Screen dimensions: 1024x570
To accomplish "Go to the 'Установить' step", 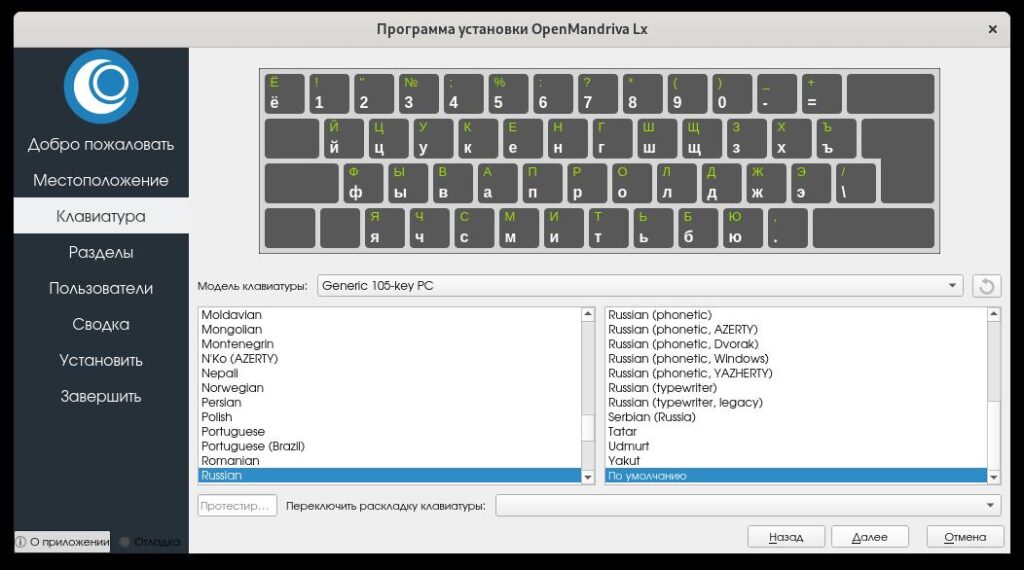I will coord(101,360).
